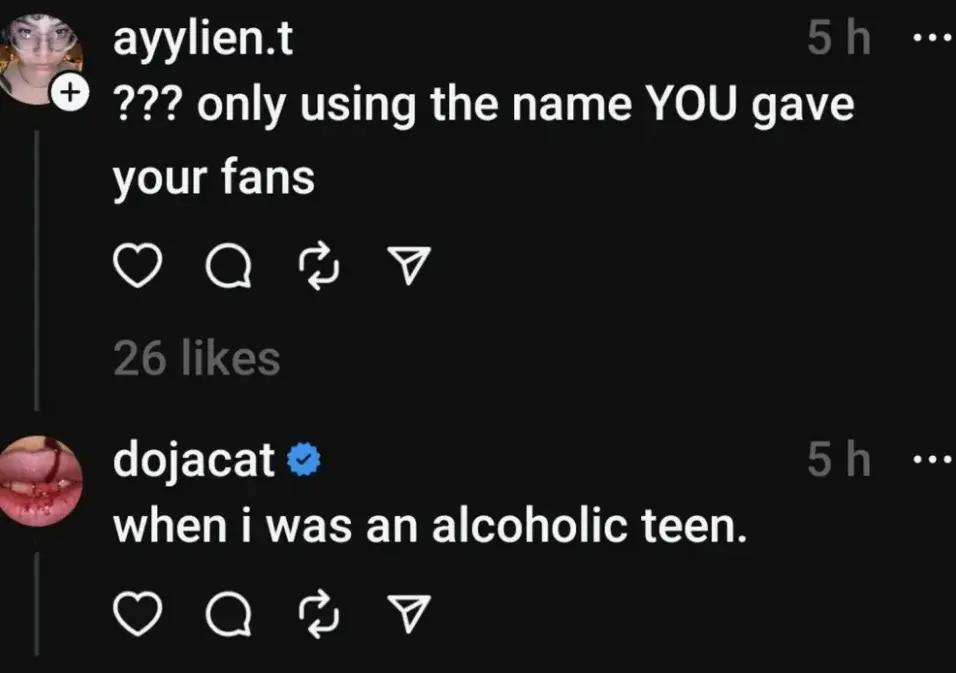
Task: Like ayylien.t's comment with heart icon
Action: click(140, 267)
